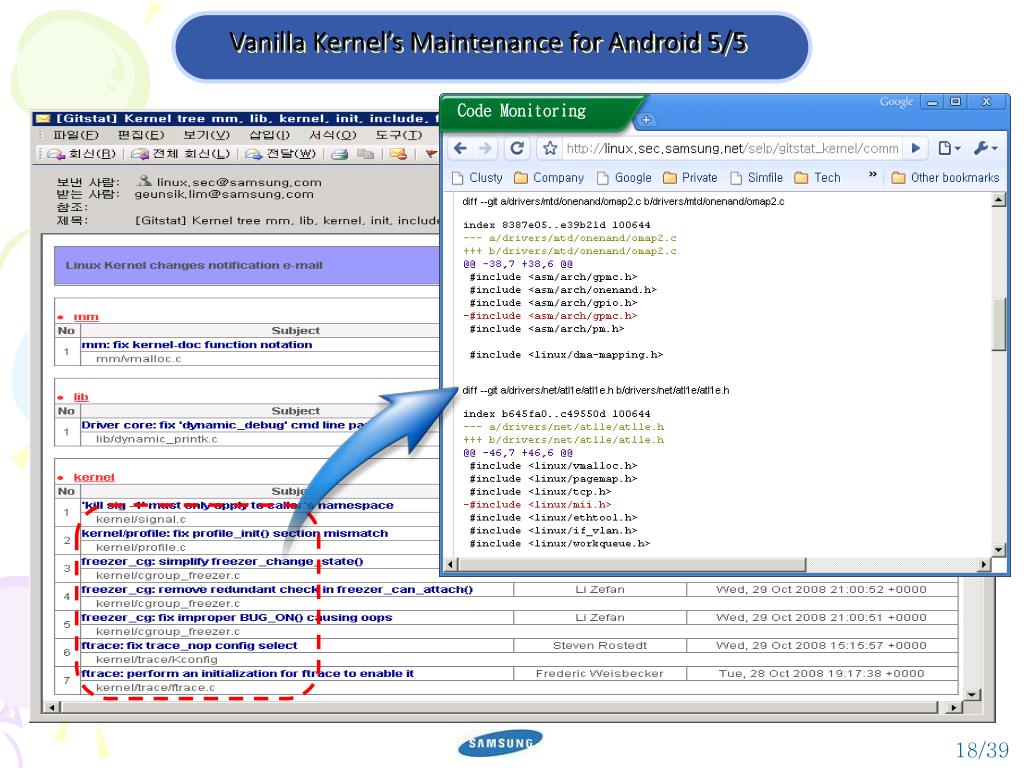Click the 회신(R) reply icon in the mail toolbar
This screenshot has height=768, width=1024.
tap(56, 154)
